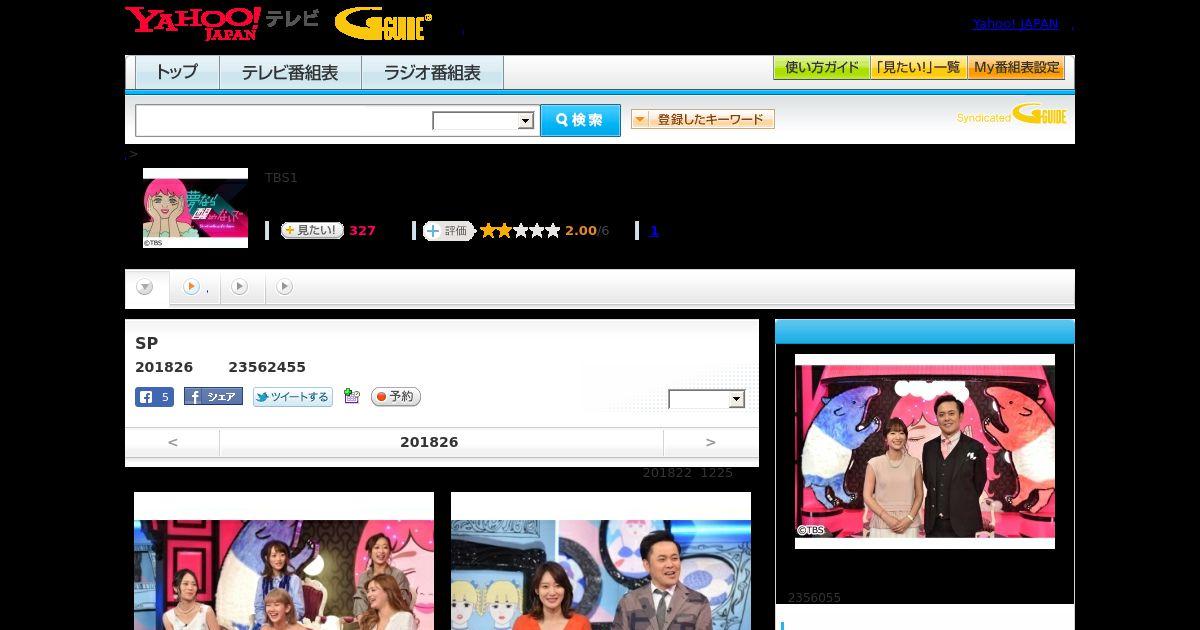Open the program thumbnail with pink-haired woman
This screenshot has width=1200, height=630.
coord(195,208)
